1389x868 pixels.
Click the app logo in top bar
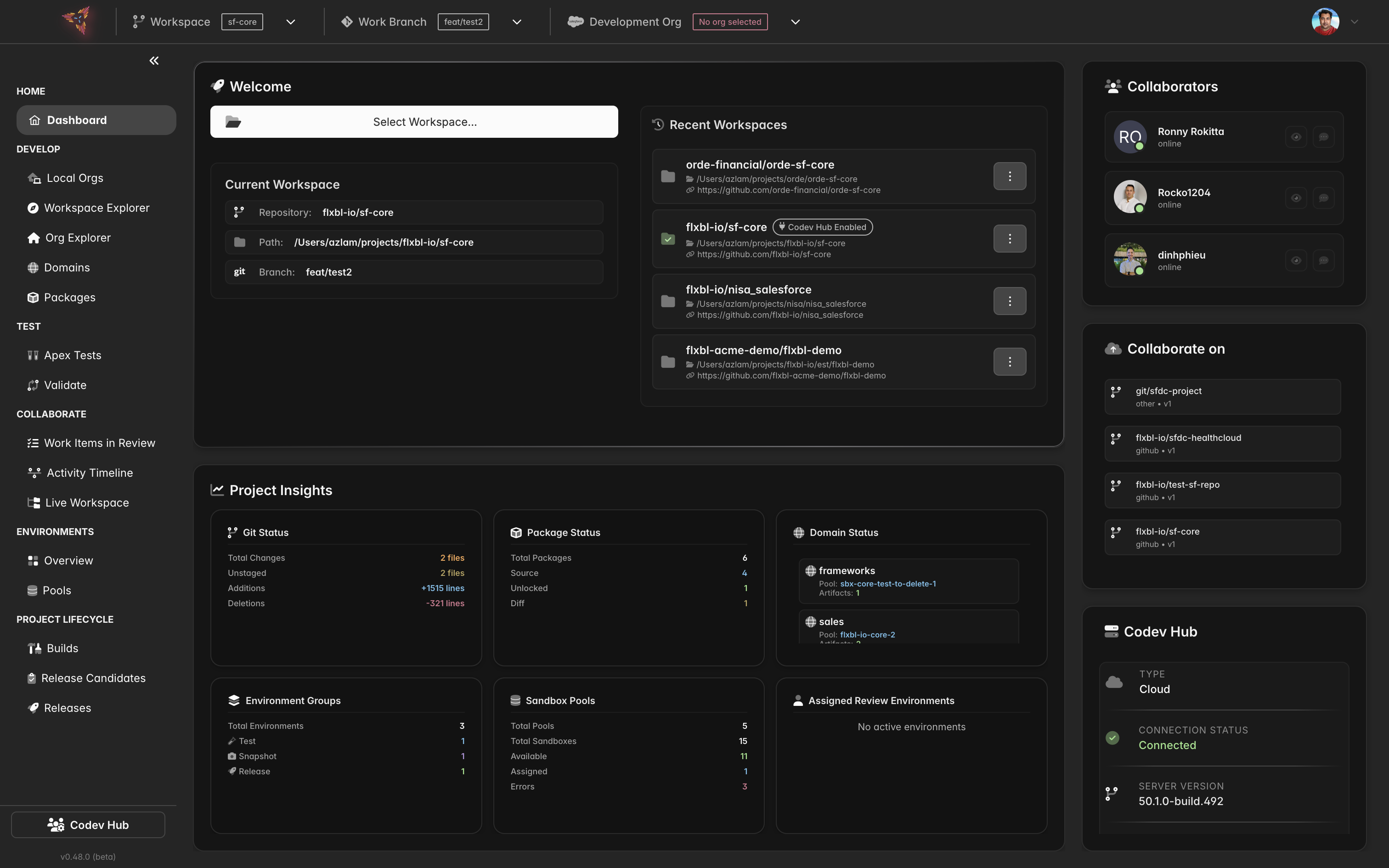pos(78,21)
